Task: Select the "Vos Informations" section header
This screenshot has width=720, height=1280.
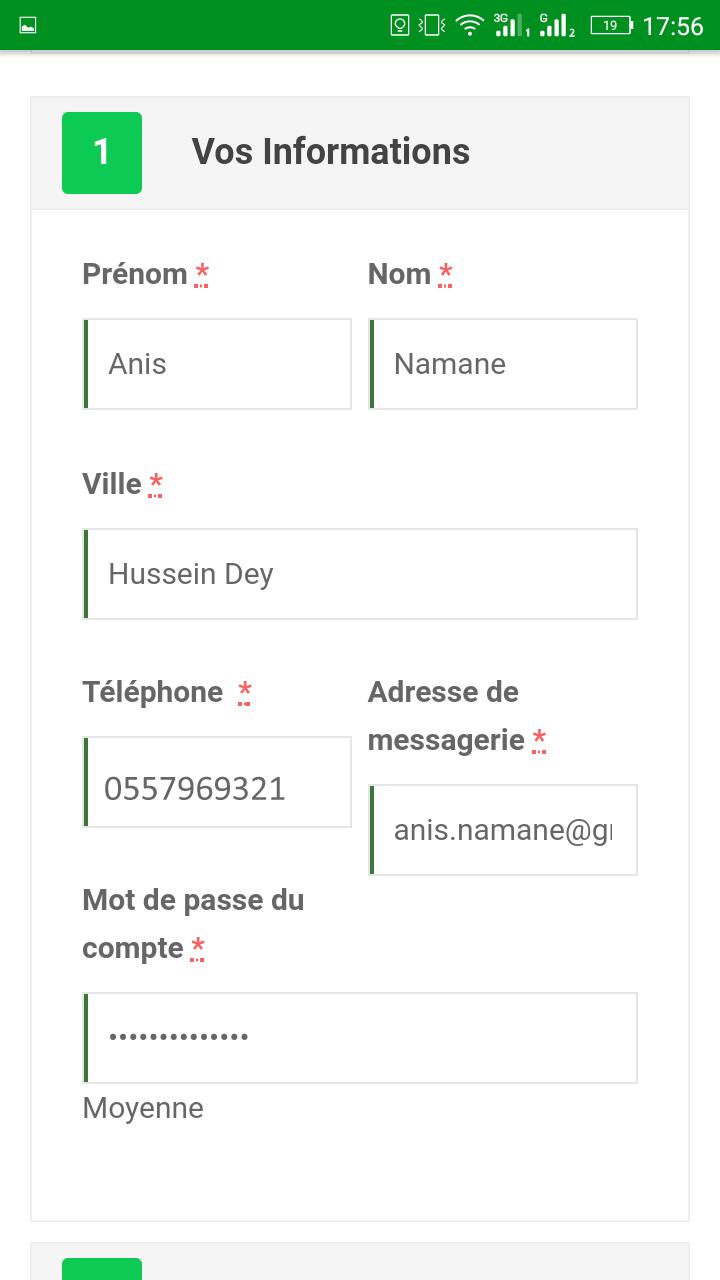Action: [x=330, y=152]
